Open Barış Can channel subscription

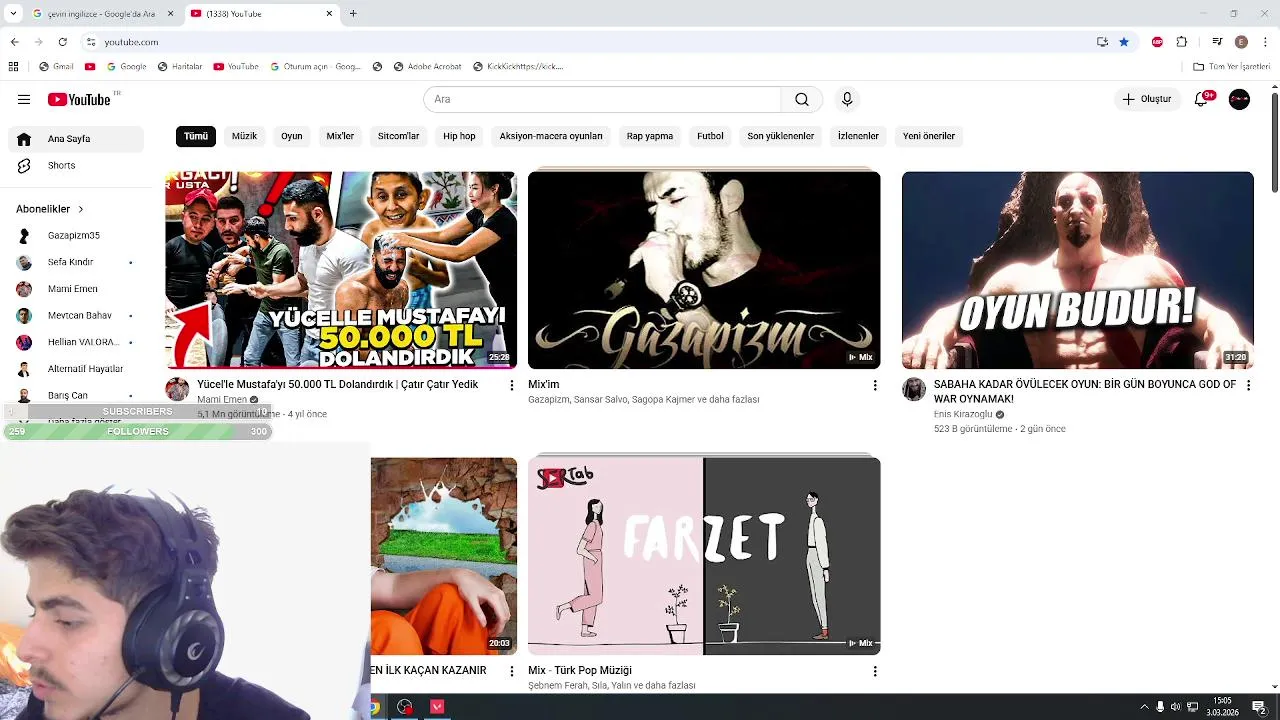pos(76,395)
